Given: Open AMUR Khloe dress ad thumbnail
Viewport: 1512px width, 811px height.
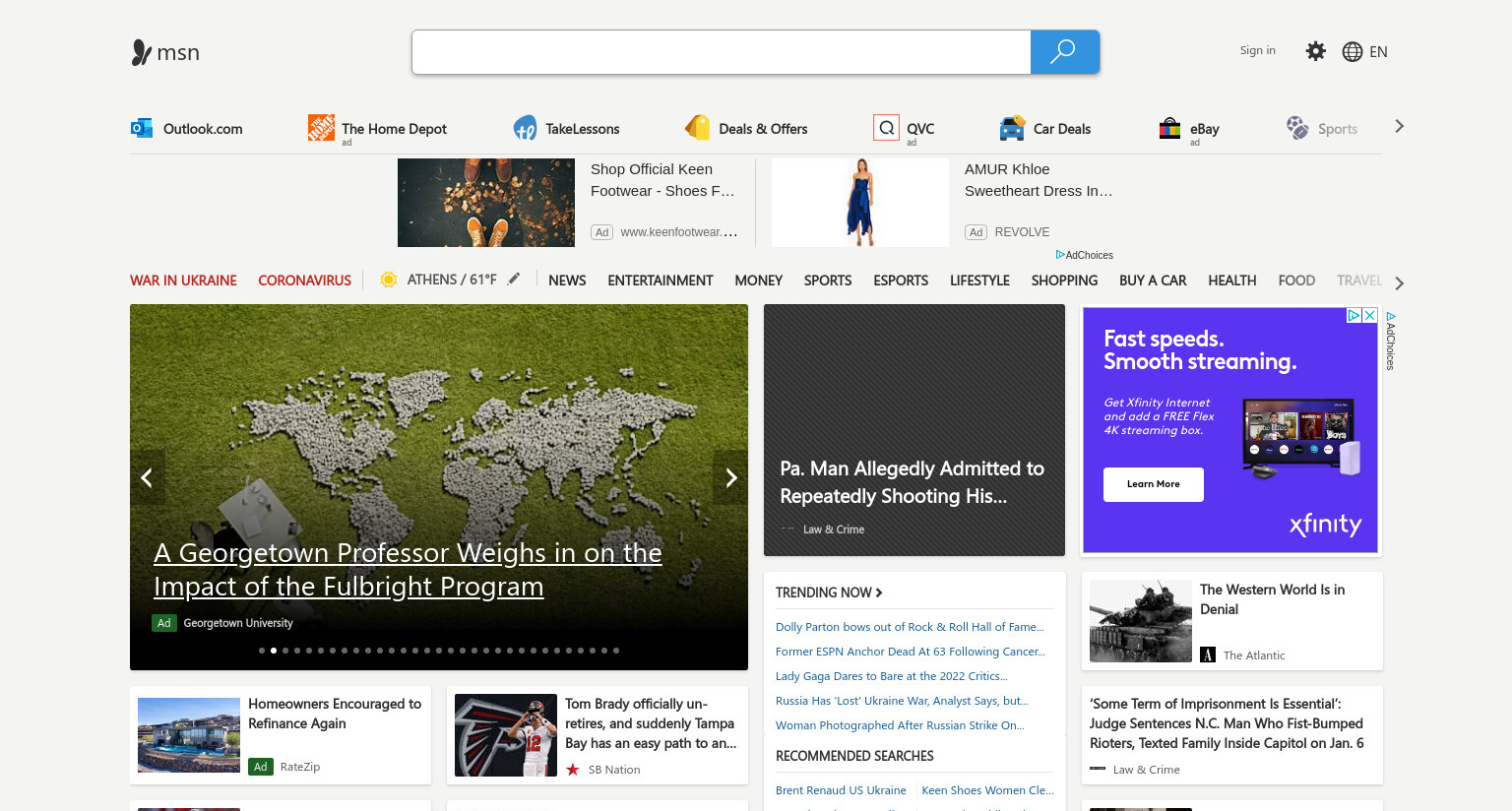Looking at the screenshot, I should 860,203.
